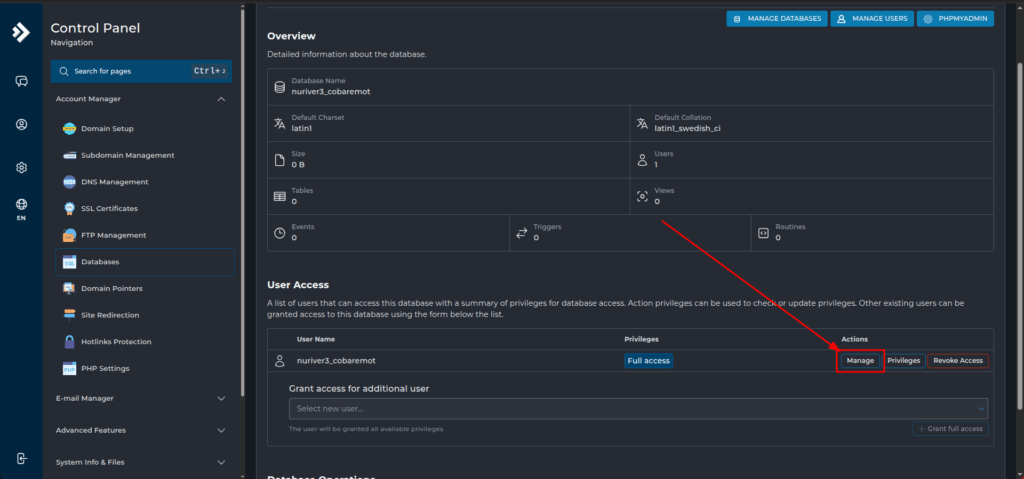Open Domain Setup from the sidebar
The width and height of the screenshot is (1024, 479).
(x=107, y=129)
